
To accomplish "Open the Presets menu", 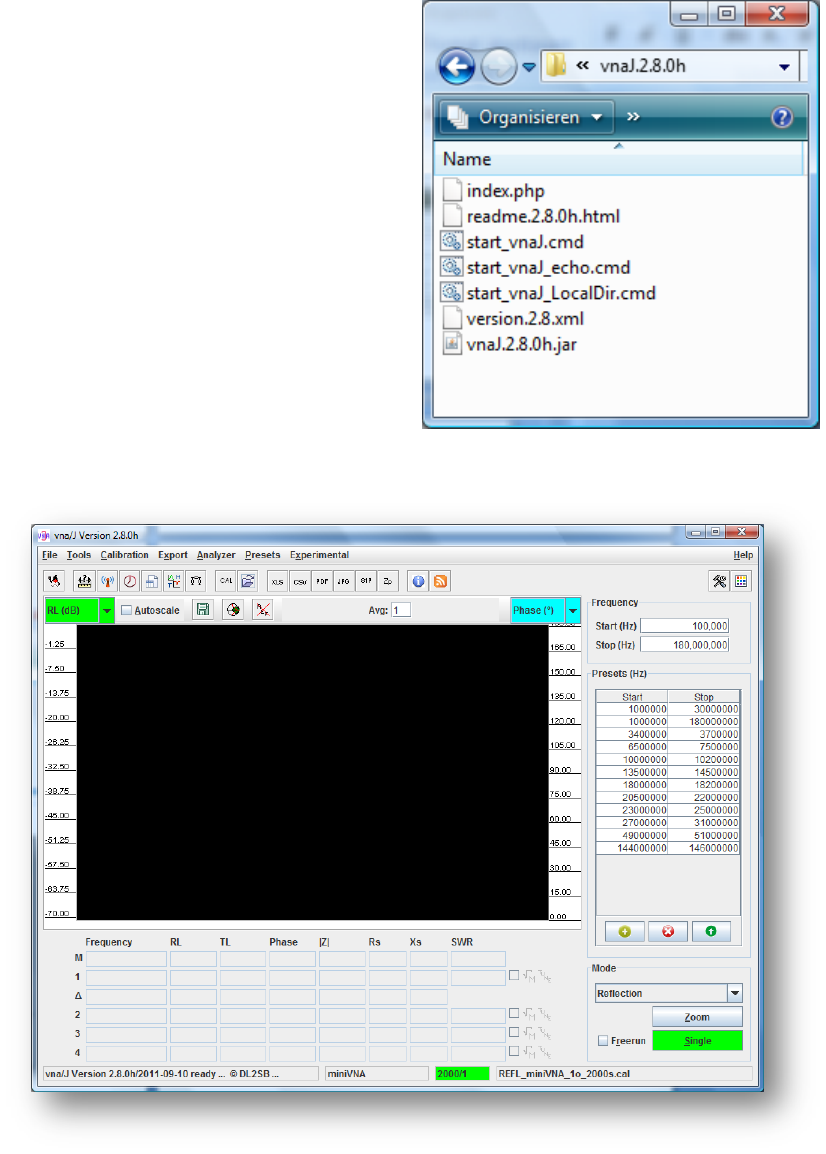I will pos(263,555).
